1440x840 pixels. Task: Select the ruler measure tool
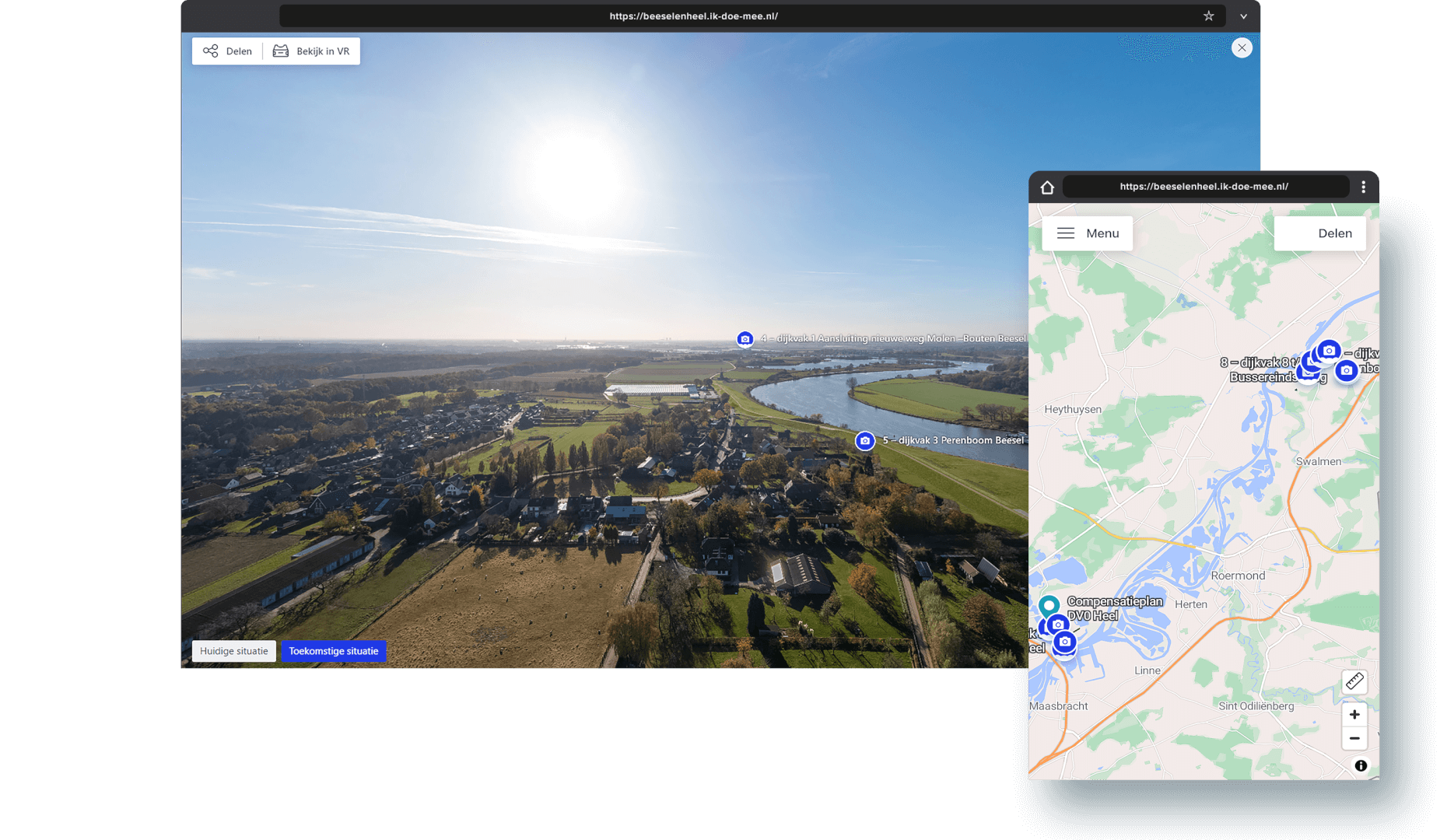point(1354,682)
